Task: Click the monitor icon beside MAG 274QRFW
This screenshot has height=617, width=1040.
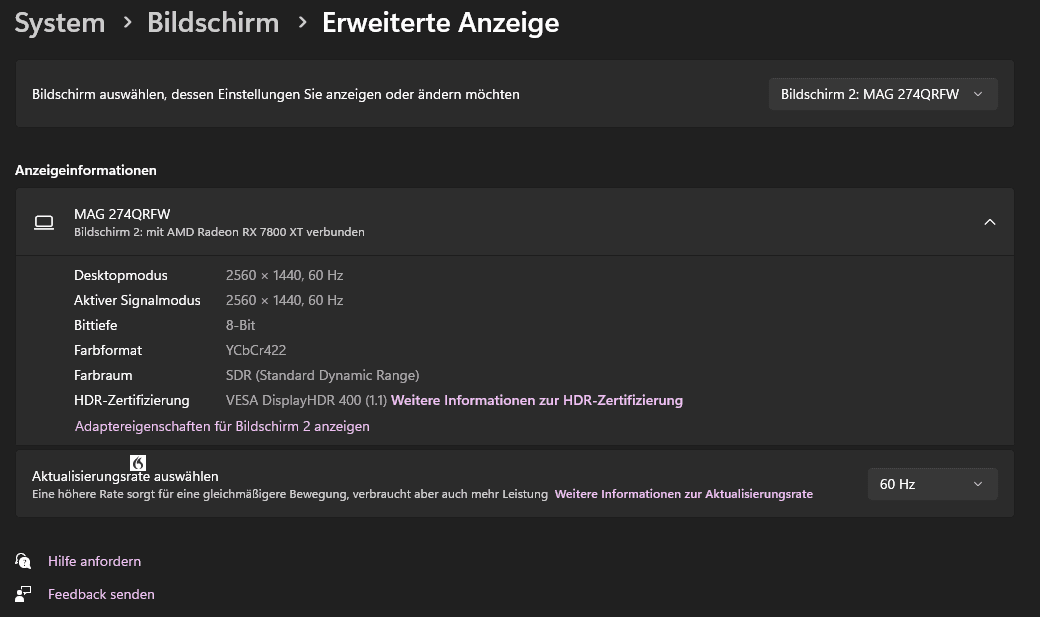Action: (x=44, y=222)
